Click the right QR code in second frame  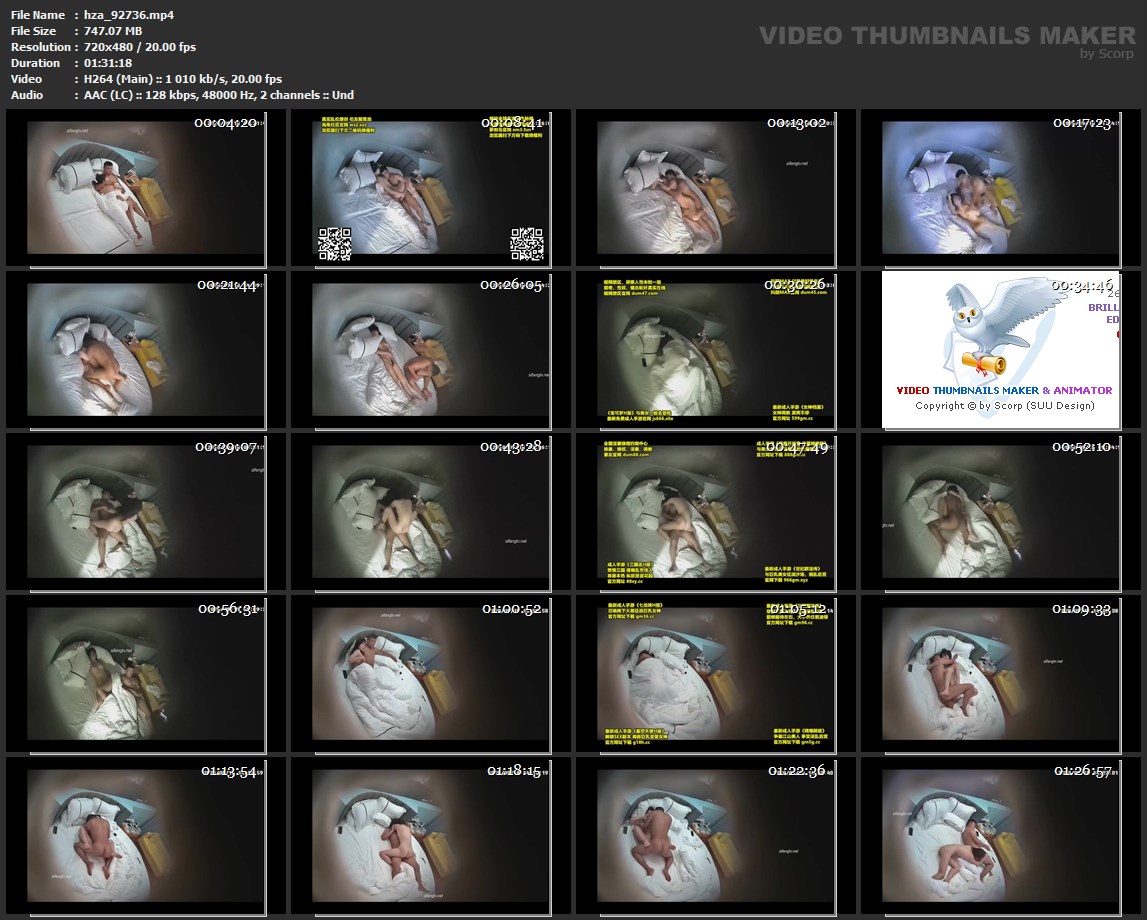pos(526,244)
